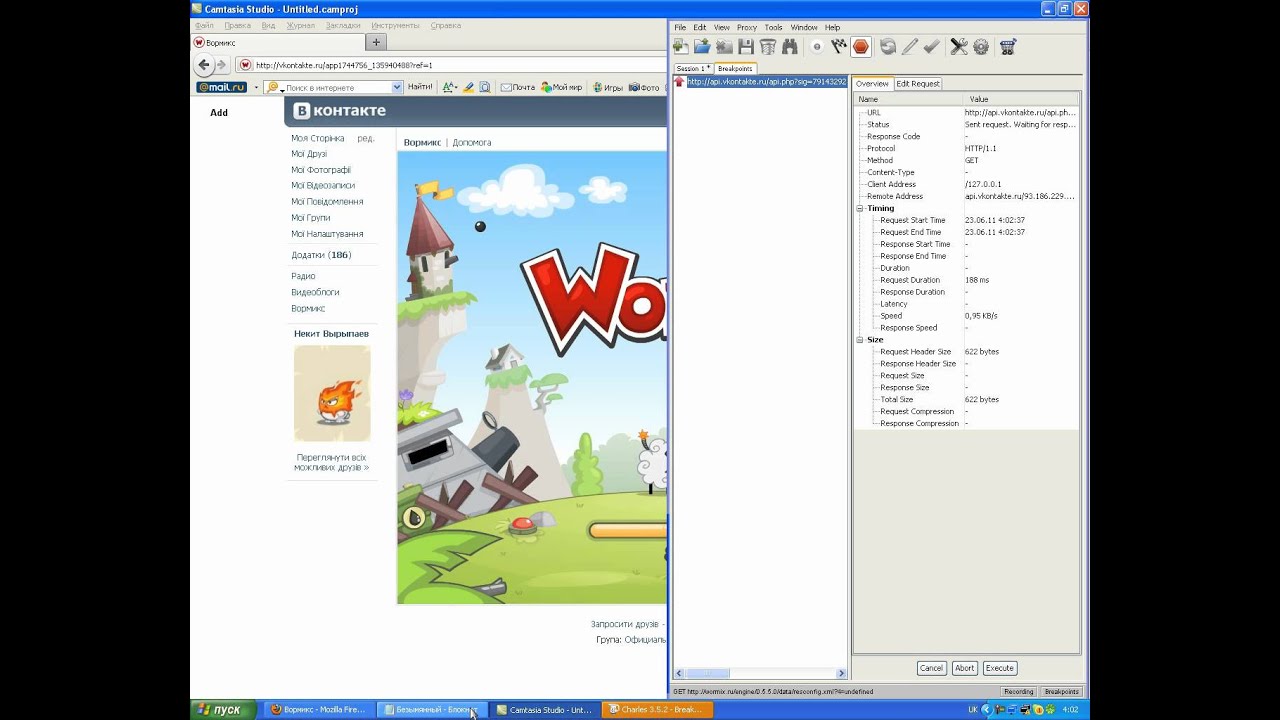The height and width of the screenshot is (720, 1280).
Task: Open Мої Налаштування link
Action: 327,234
